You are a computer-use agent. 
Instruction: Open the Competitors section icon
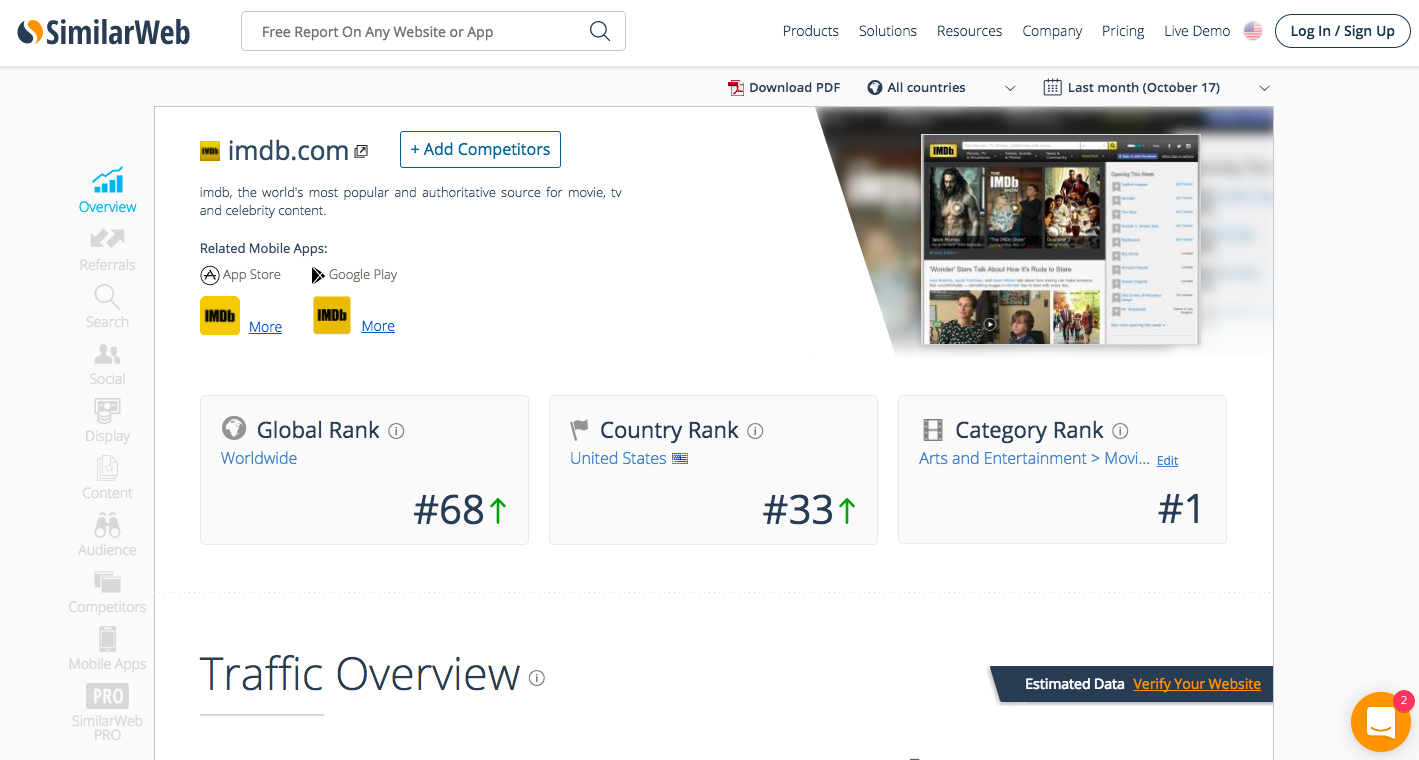(x=107, y=582)
